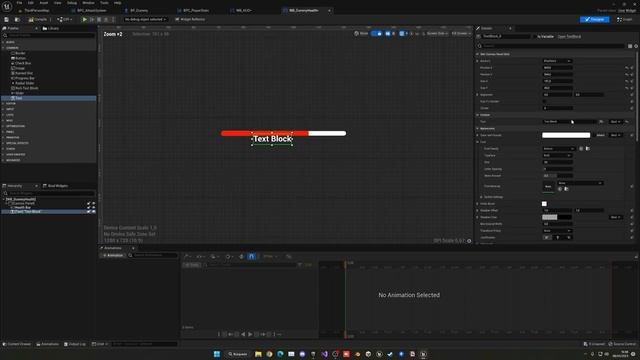The height and width of the screenshot is (360, 640).
Task: Open the Asset menu
Action: [x=44, y=3]
